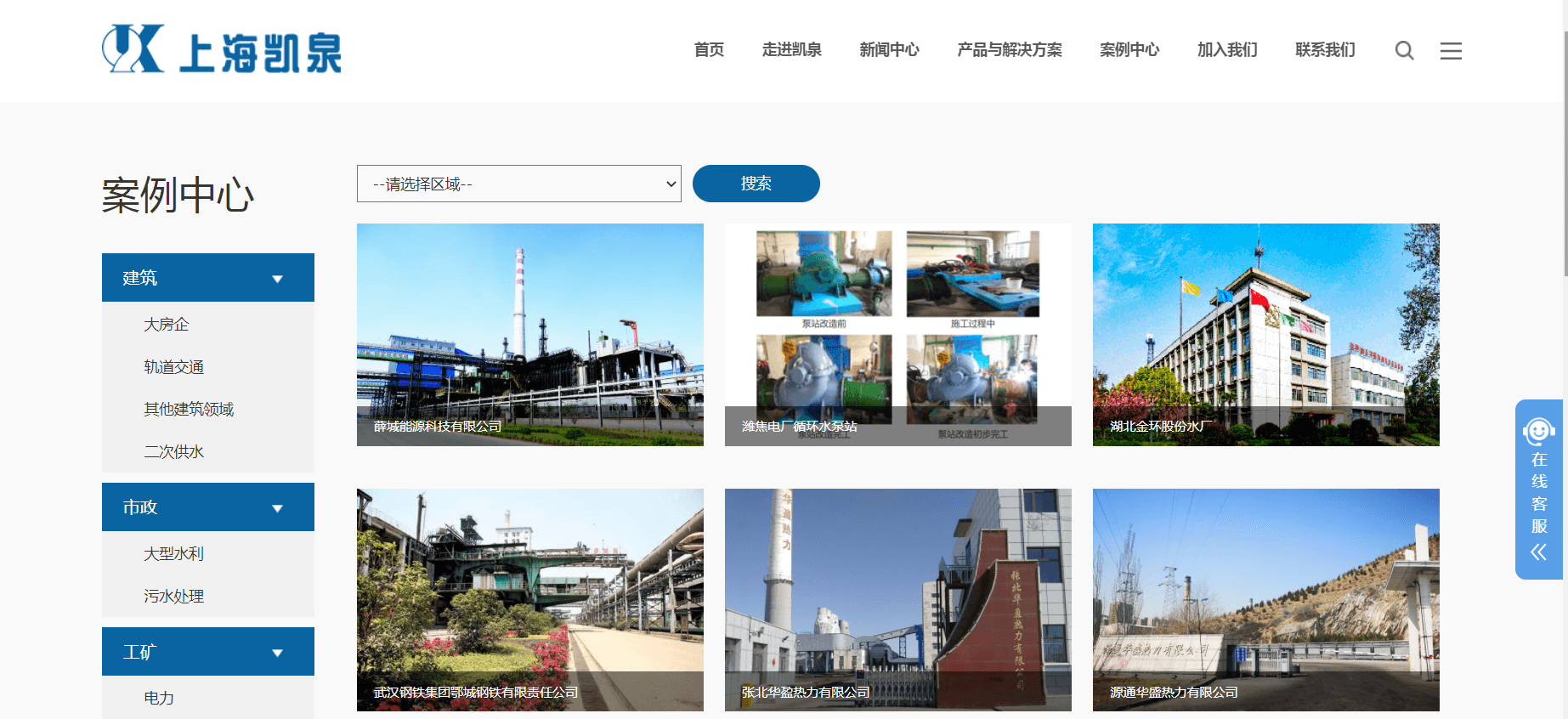The width and height of the screenshot is (1568, 719).
Task: Open 加入我们 menu item
Action: click(x=1227, y=50)
